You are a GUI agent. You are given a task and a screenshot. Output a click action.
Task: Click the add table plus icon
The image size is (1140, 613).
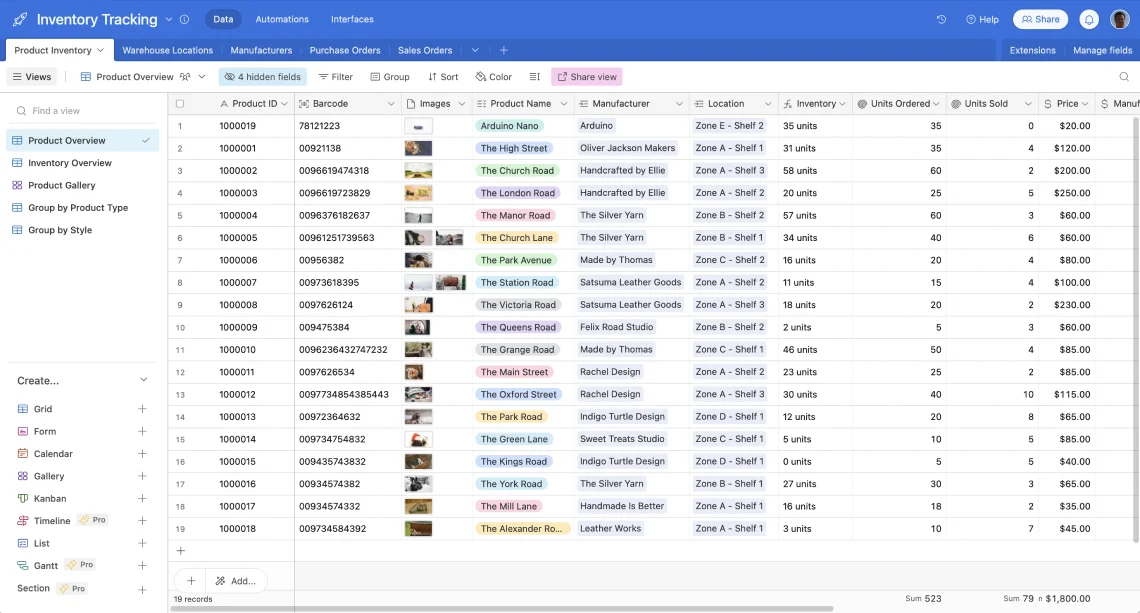pyautogui.click(x=504, y=50)
